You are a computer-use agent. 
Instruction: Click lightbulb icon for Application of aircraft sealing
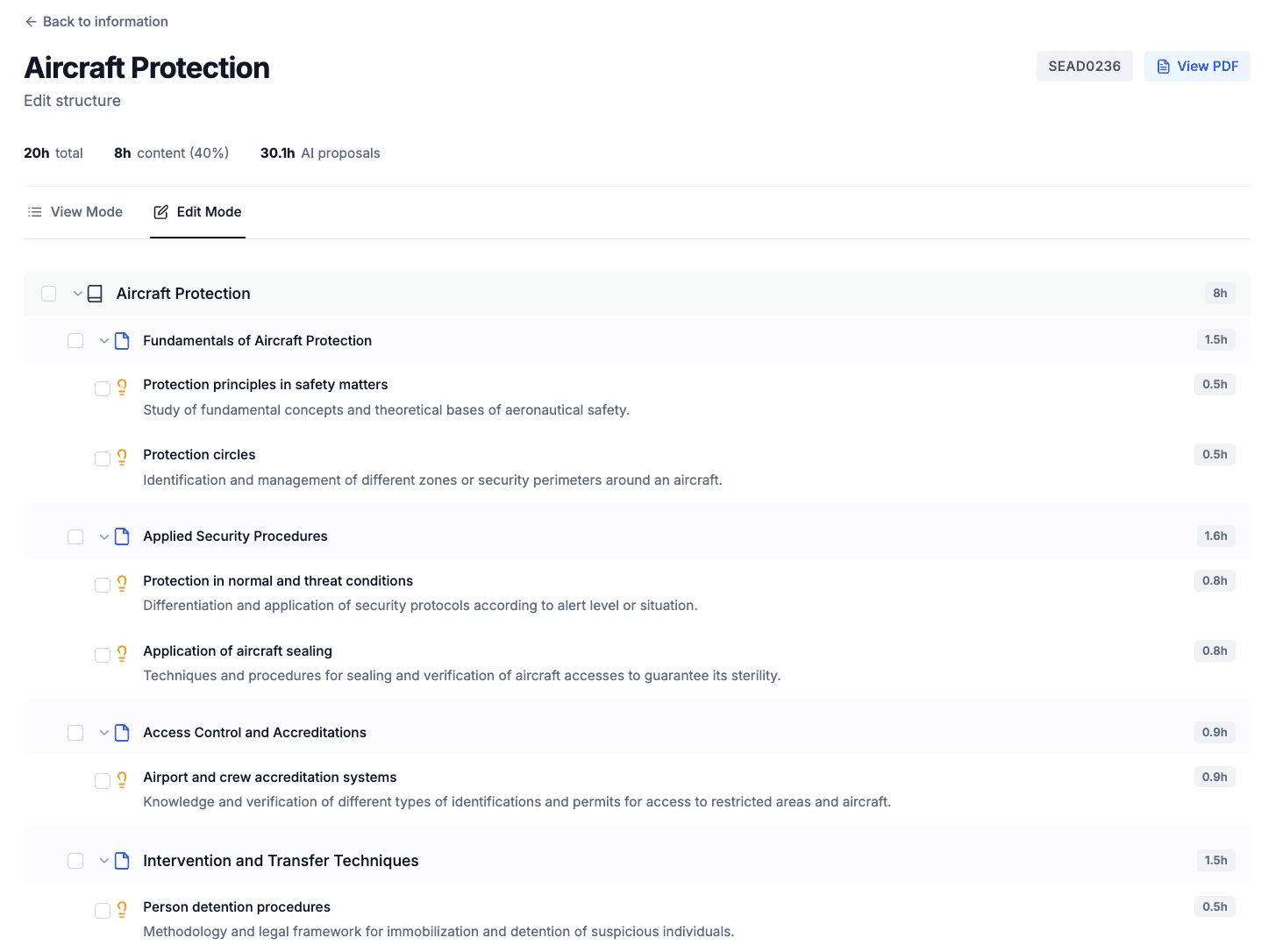(122, 653)
